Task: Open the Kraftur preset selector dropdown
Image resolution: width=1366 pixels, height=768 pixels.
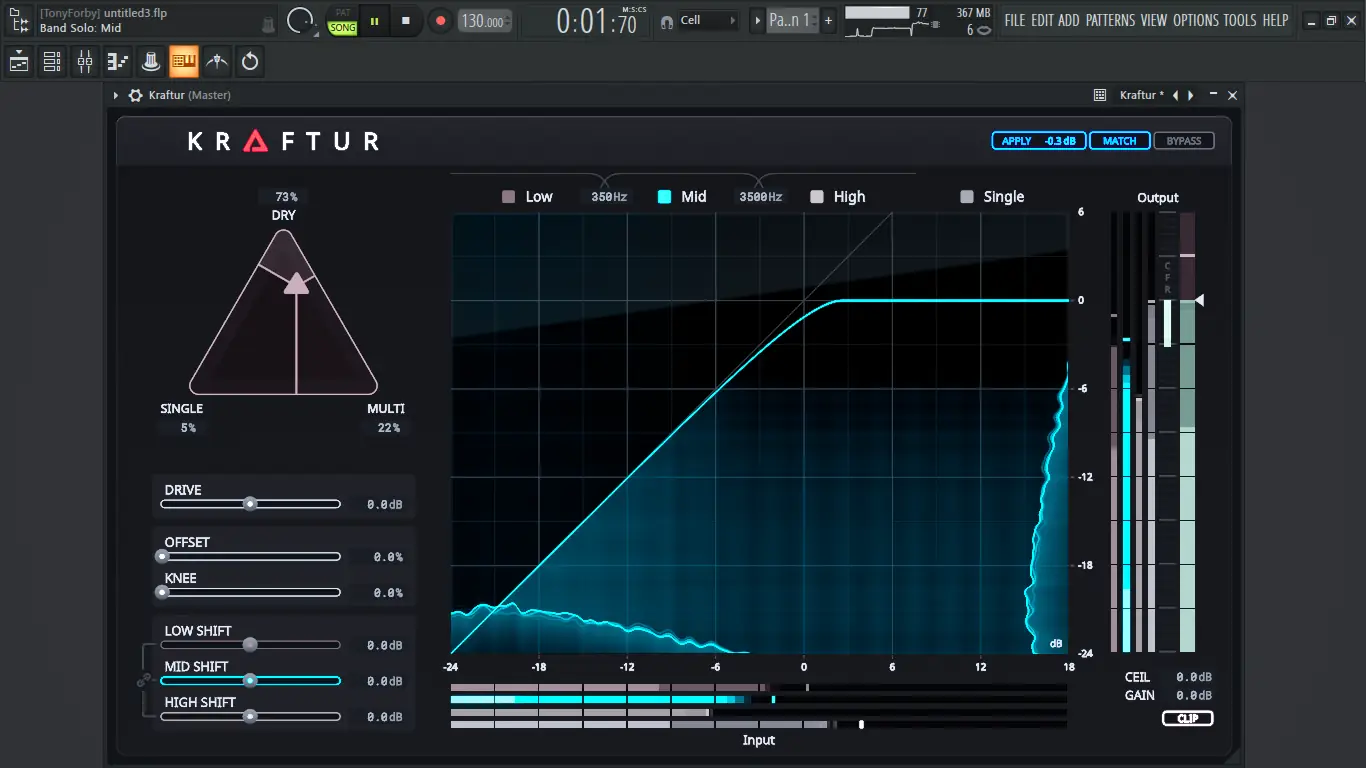Action: coord(1142,95)
